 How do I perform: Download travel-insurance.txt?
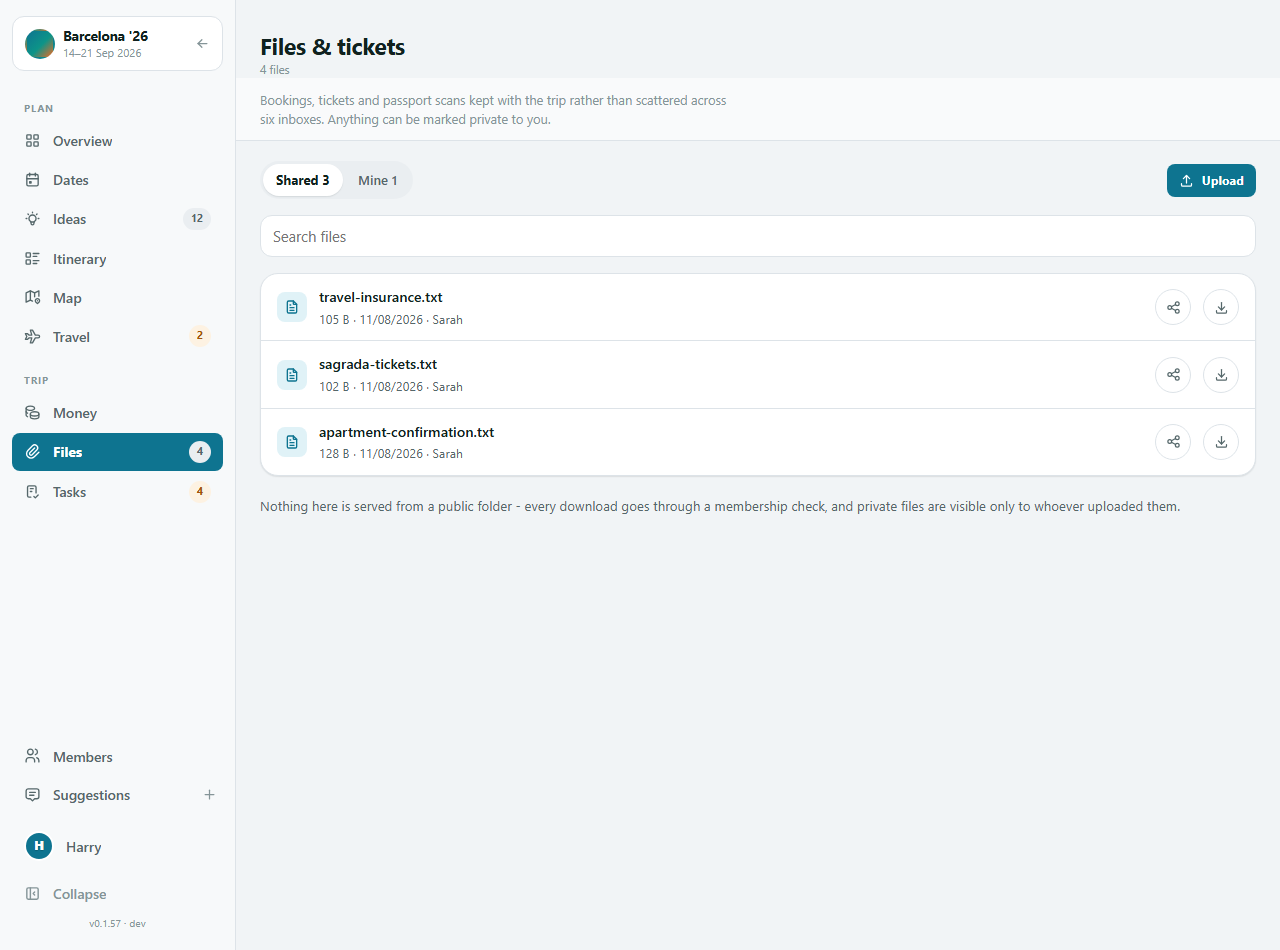pos(1221,307)
